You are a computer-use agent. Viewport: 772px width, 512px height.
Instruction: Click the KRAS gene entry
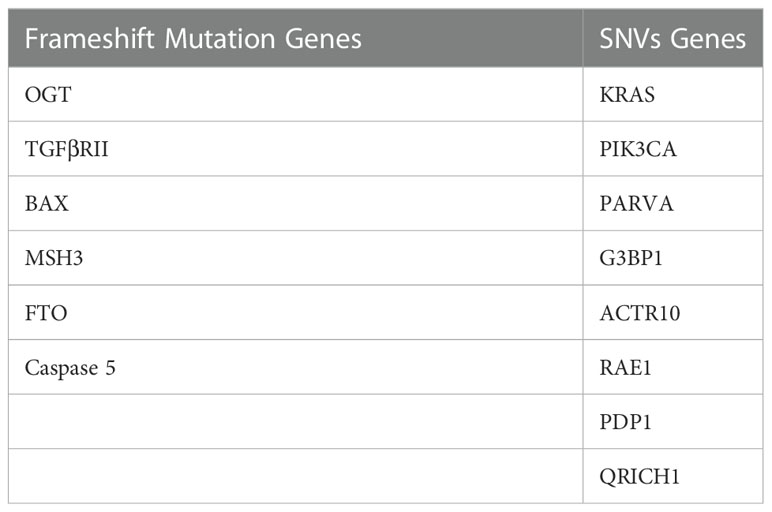627,95
